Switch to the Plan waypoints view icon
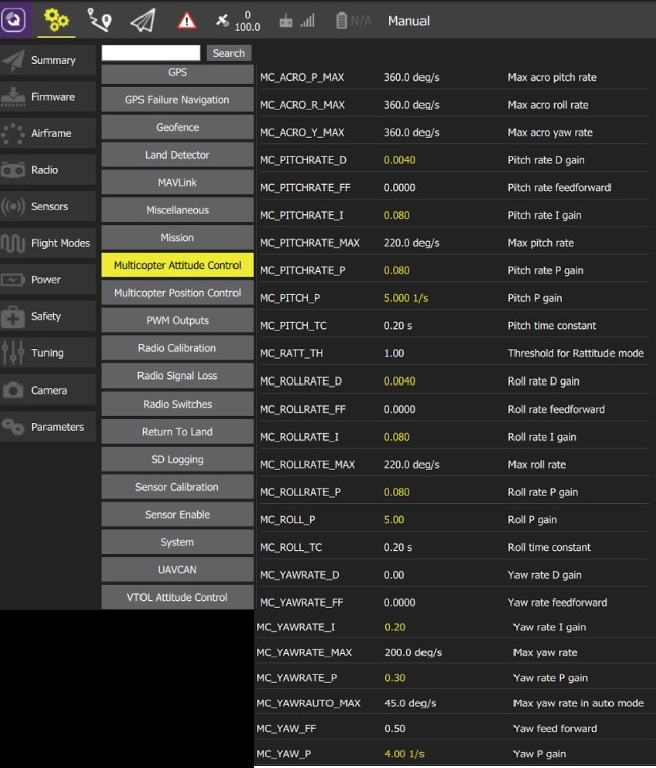This screenshot has height=768, width=656. pyautogui.click(x=100, y=20)
